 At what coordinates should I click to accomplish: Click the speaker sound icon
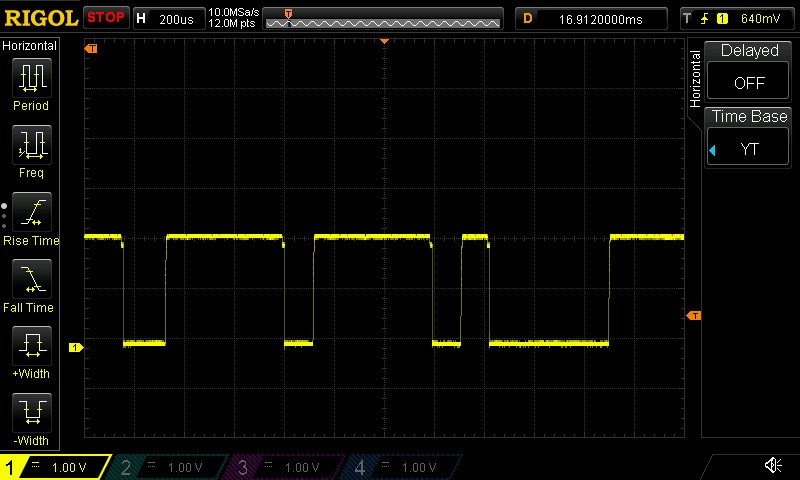point(772,466)
